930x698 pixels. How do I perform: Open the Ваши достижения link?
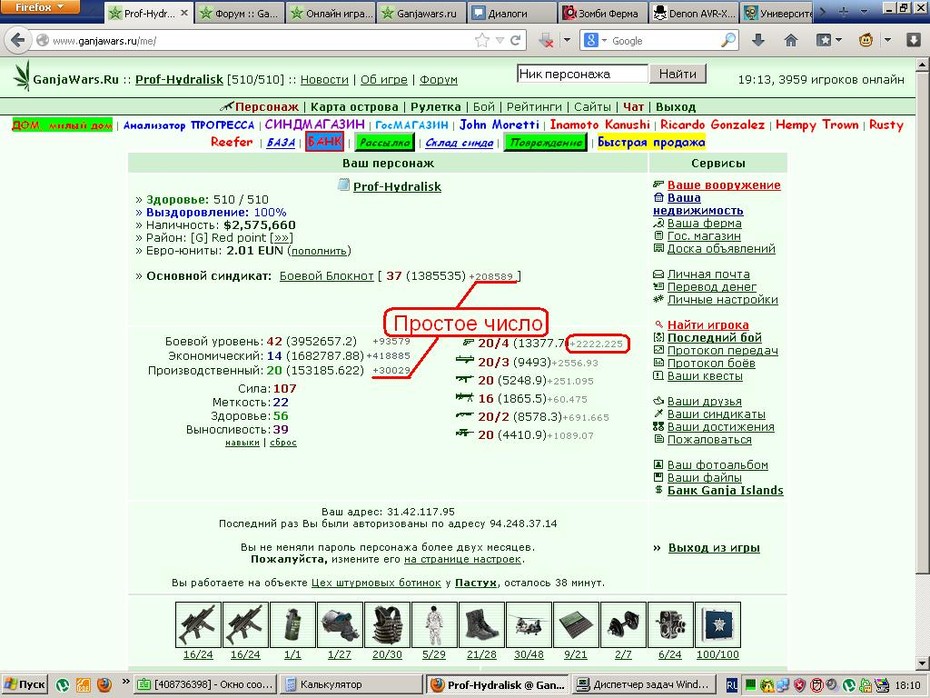[721, 426]
